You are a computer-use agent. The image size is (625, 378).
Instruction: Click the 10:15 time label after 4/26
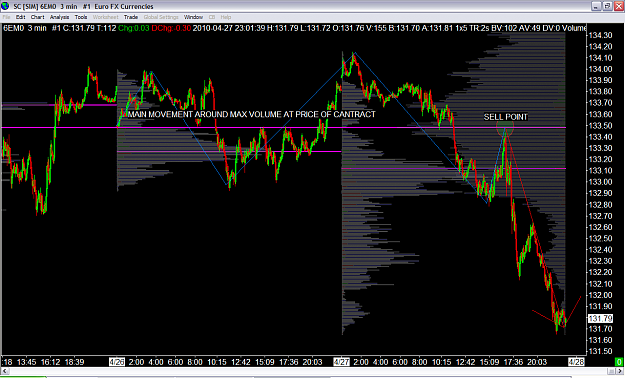point(217,362)
